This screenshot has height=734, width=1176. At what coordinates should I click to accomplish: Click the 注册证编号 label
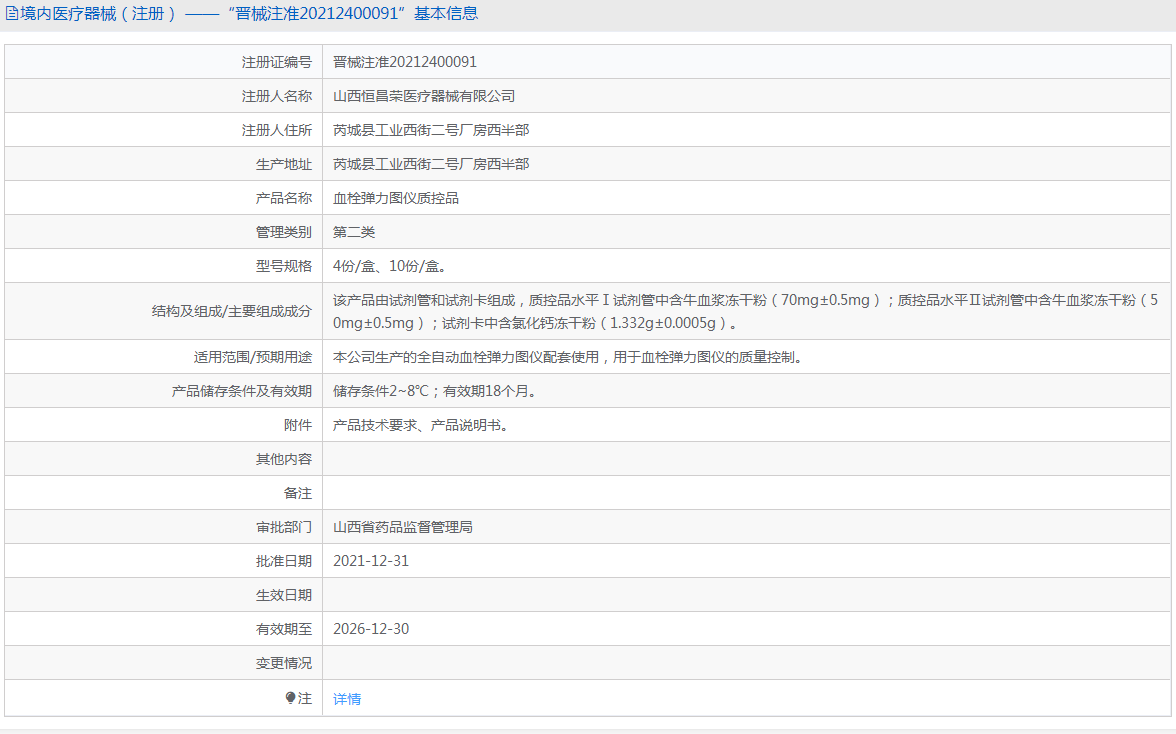coord(277,62)
